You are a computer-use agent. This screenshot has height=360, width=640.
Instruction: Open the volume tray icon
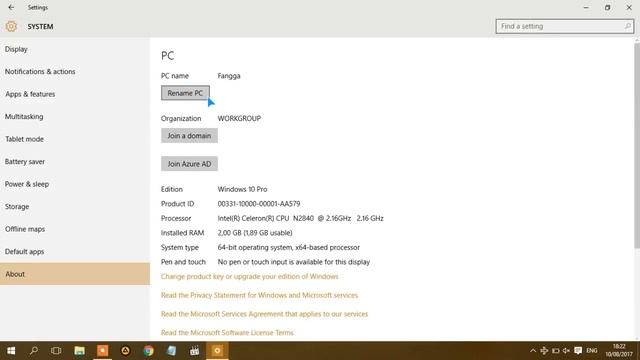(566, 351)
